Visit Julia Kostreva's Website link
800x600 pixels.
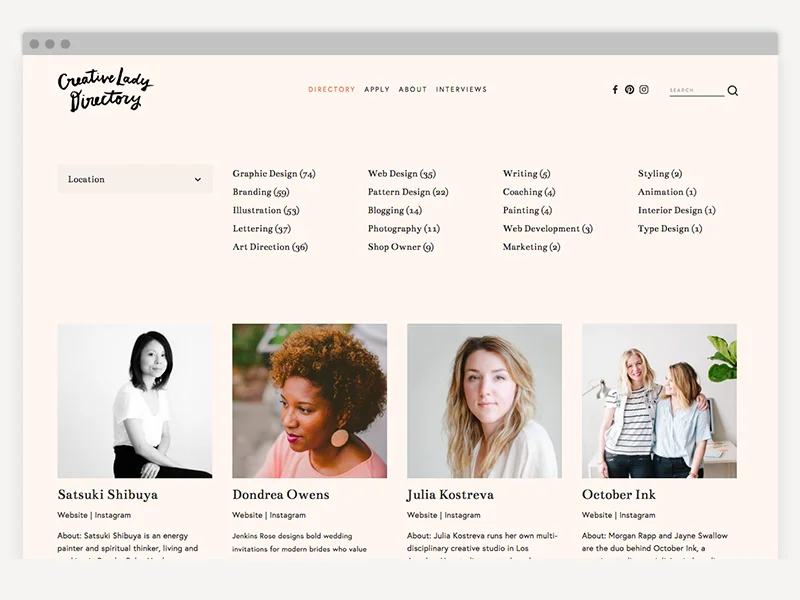[x=422, y=515]
